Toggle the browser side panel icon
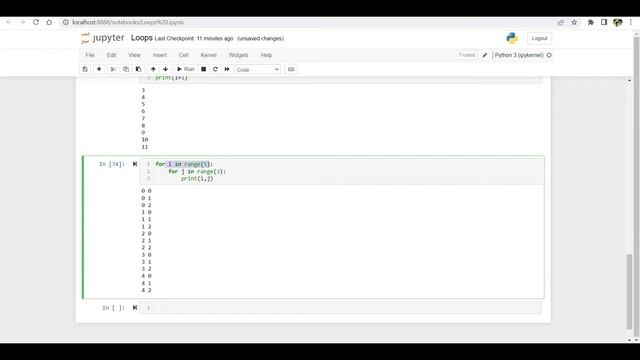640x360 pixels. coord(604,22)
